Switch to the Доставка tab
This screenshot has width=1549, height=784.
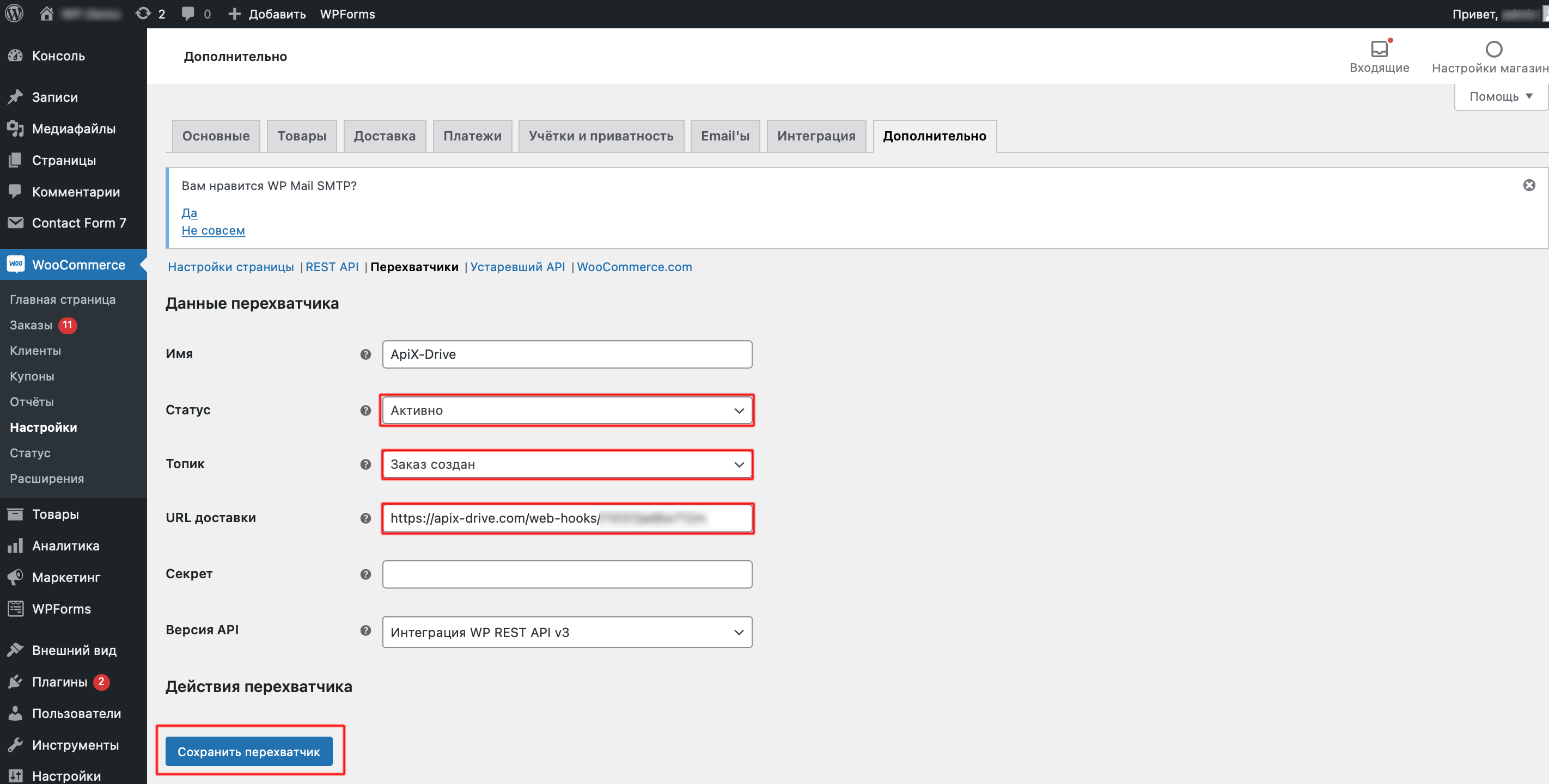coord(385,136)
